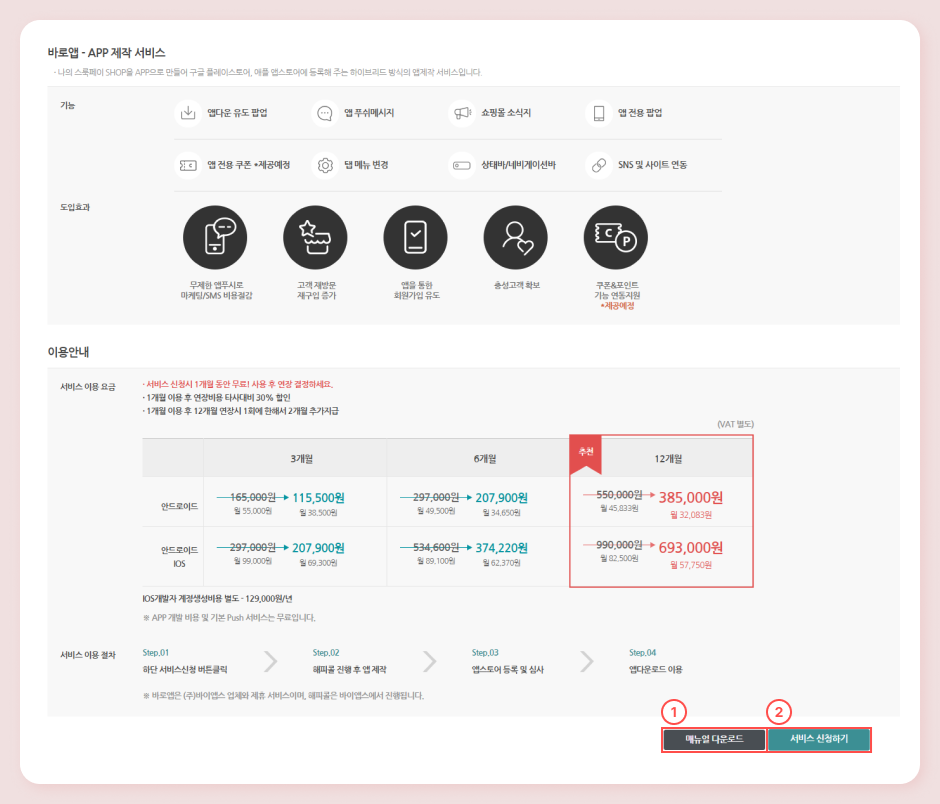Click the 매뉴얼 다운로드 button
Viewport: 940px width, 804px height.
click(x=714, y=740)
